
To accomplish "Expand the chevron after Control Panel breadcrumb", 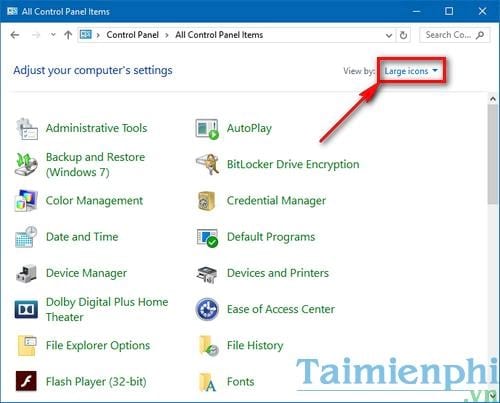I will point(167,35).
